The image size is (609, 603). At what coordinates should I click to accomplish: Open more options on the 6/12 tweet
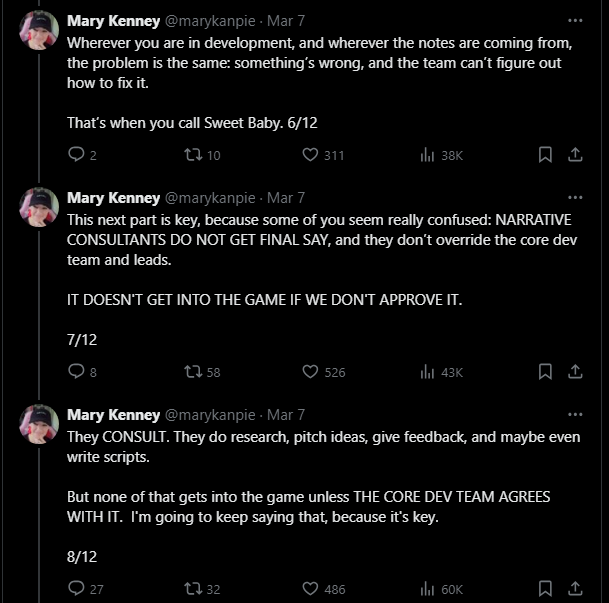[575, 20]
